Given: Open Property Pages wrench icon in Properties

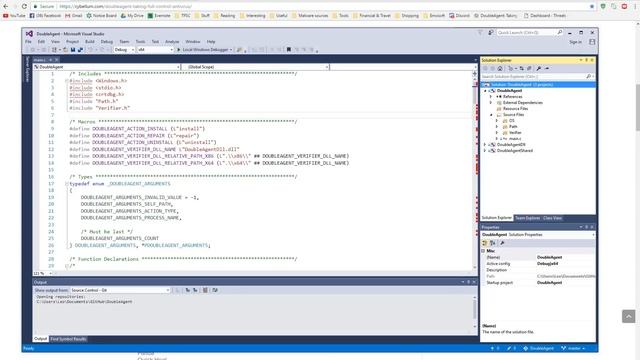Looking at the screenshot, I should click(x=502, y=243).
